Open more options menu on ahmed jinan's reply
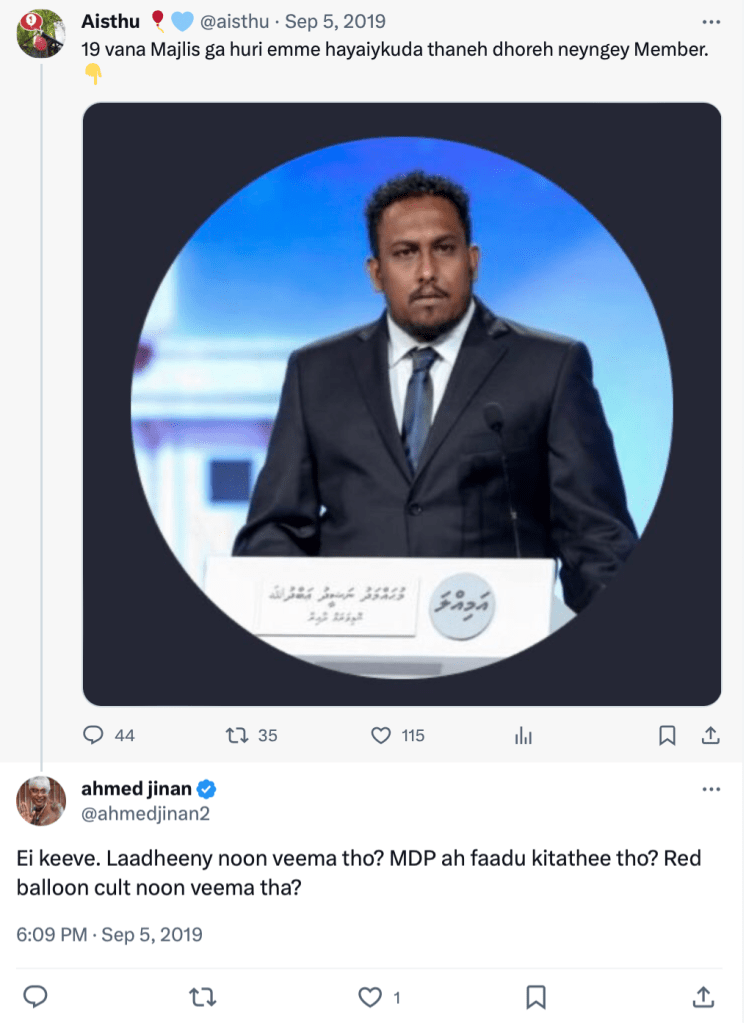 coord(711,789)
